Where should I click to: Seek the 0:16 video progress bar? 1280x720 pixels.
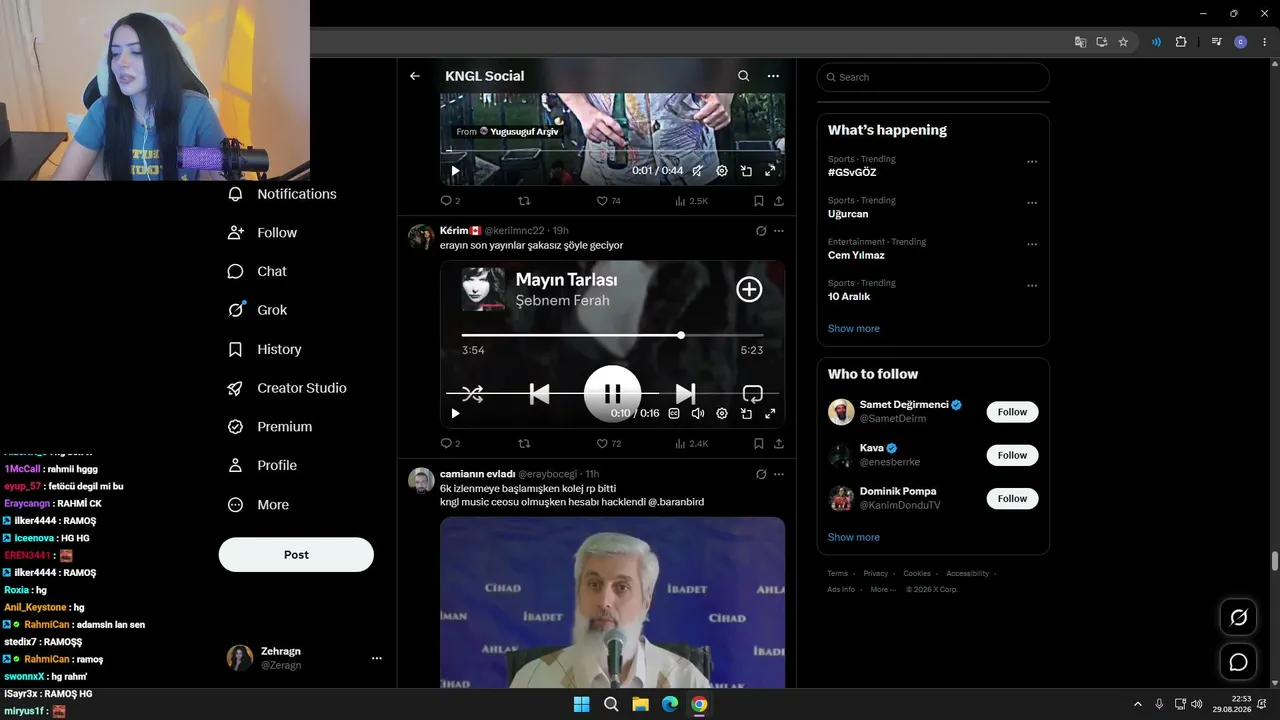(612, 393)
